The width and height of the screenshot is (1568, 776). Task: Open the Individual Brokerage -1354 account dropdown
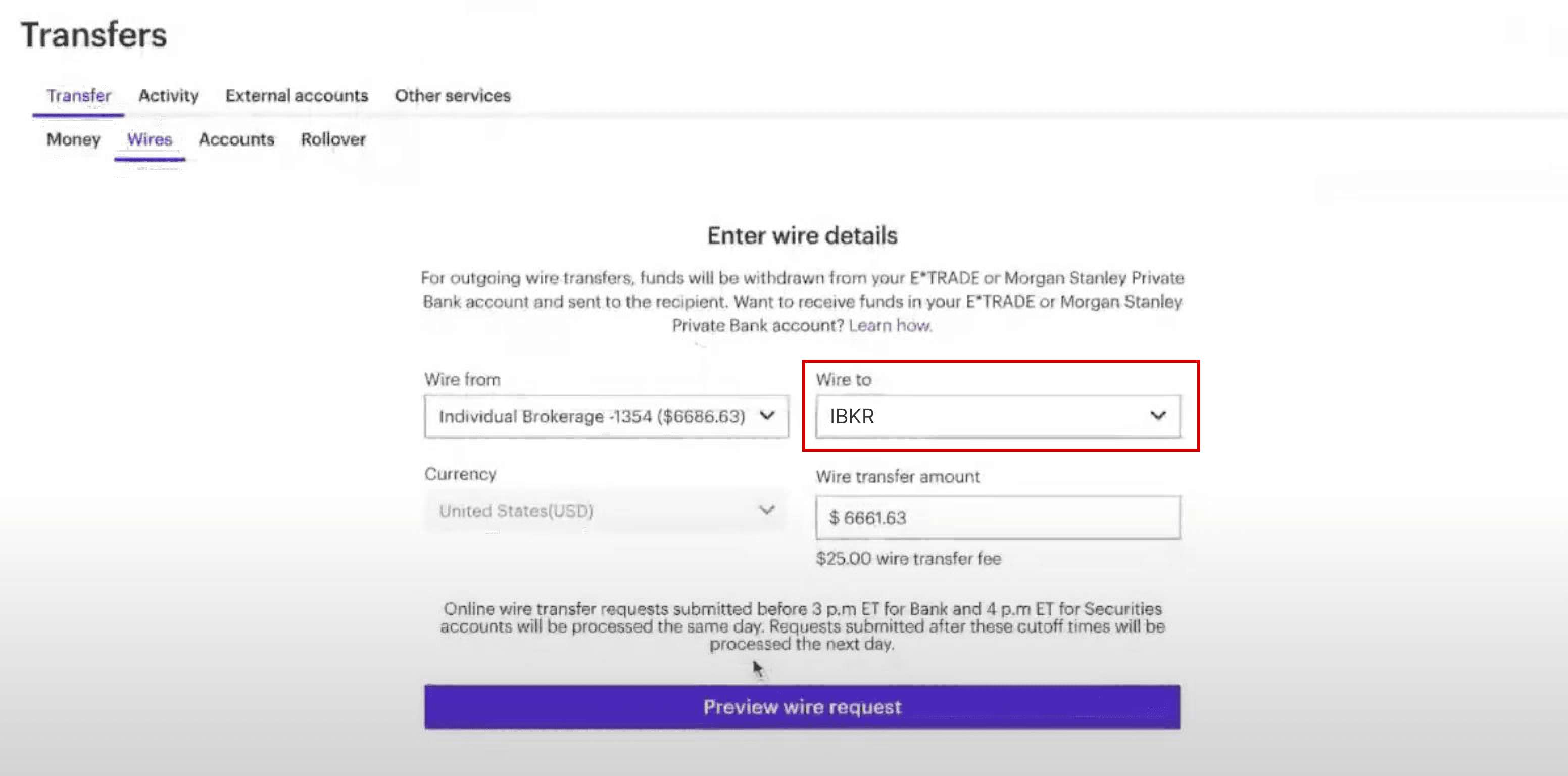click(592, 416)
